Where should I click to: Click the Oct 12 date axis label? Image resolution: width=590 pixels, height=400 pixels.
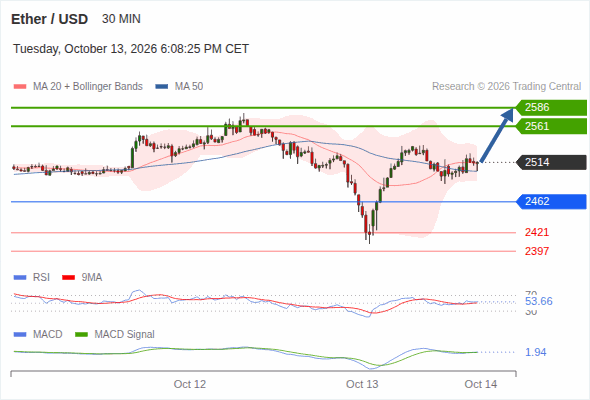[x=190, y=385]
